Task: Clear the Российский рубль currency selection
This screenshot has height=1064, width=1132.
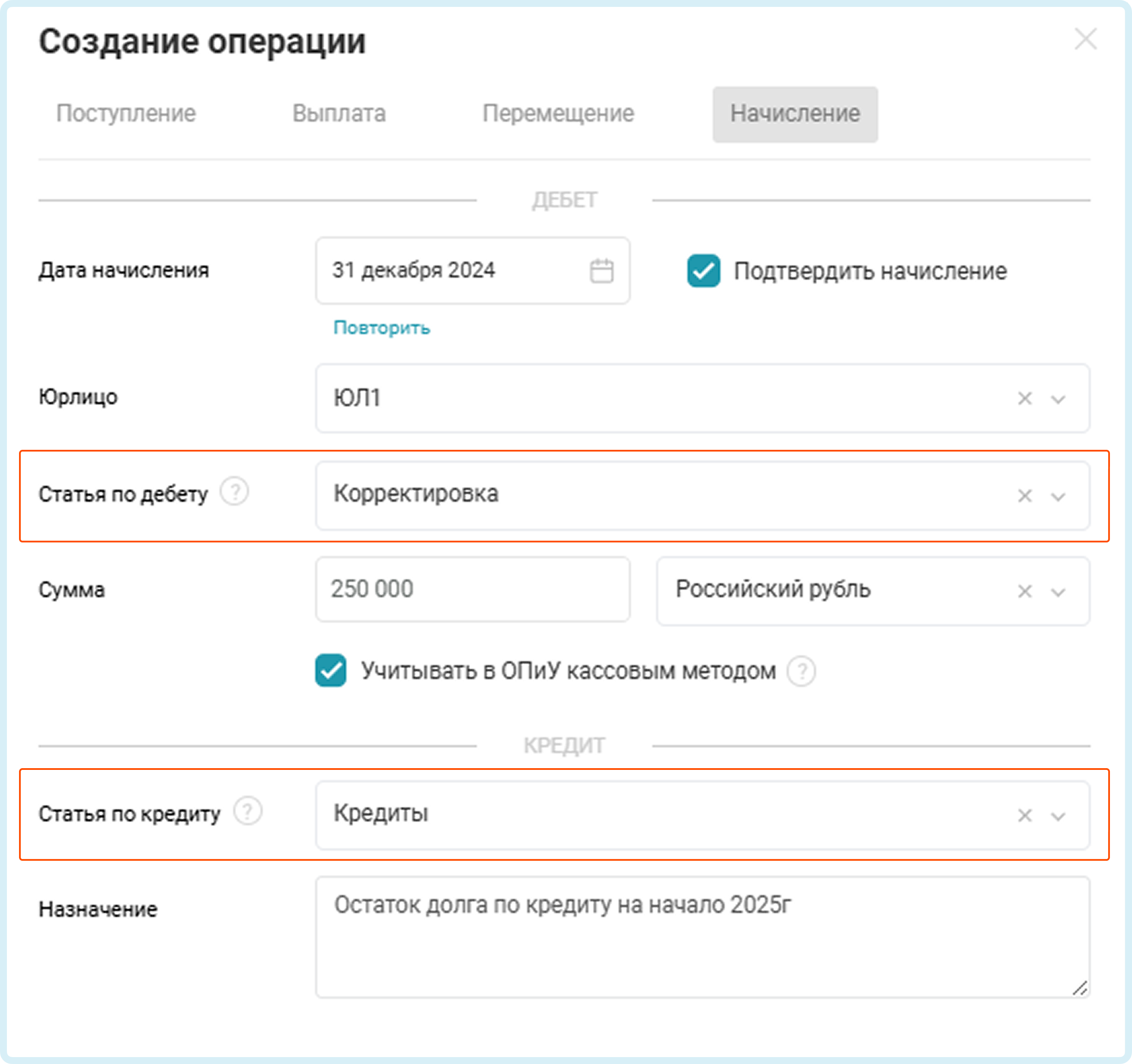Action: point(1024,592)
